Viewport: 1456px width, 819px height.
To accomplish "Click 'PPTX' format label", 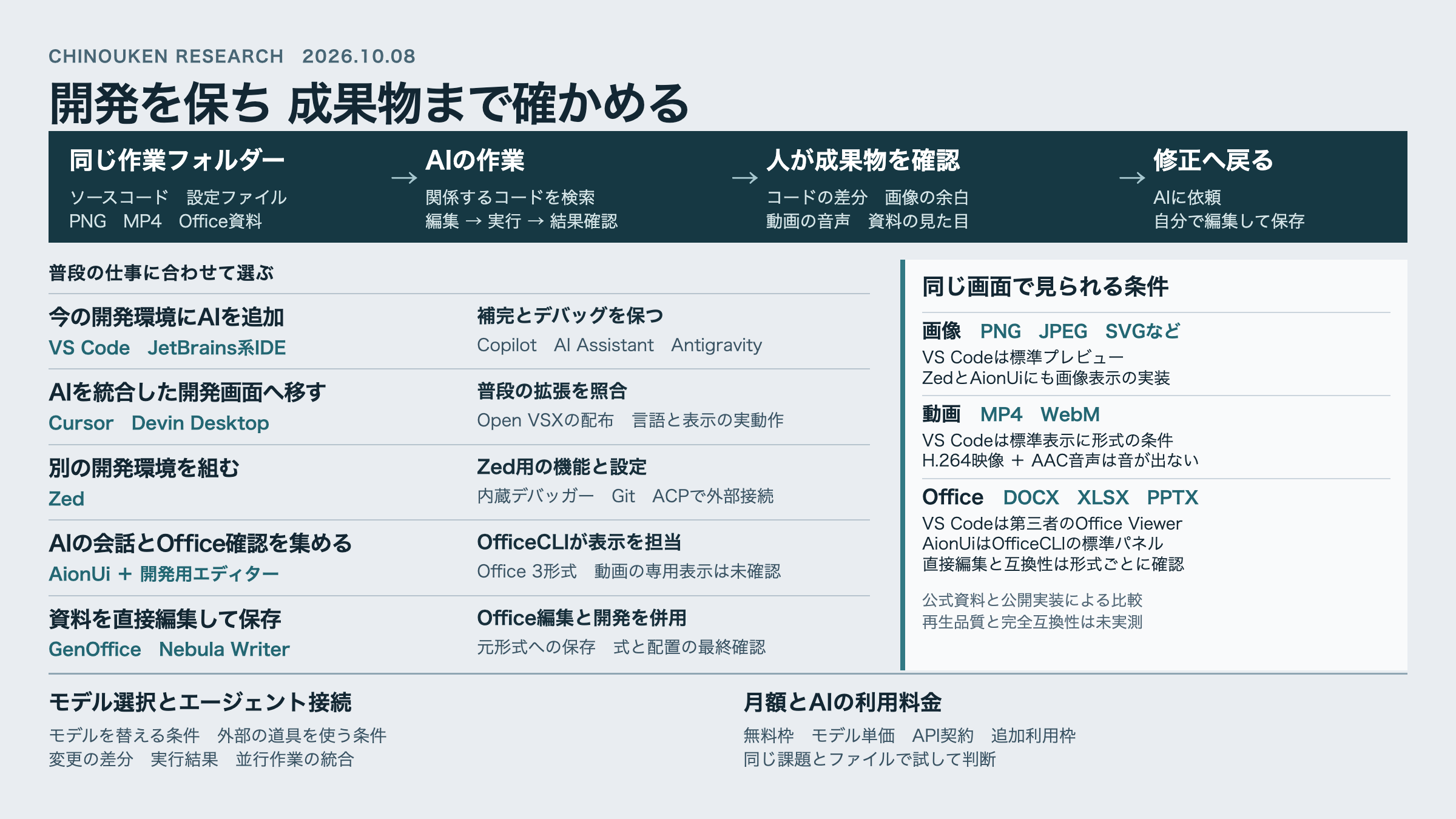I will 1173,497.
